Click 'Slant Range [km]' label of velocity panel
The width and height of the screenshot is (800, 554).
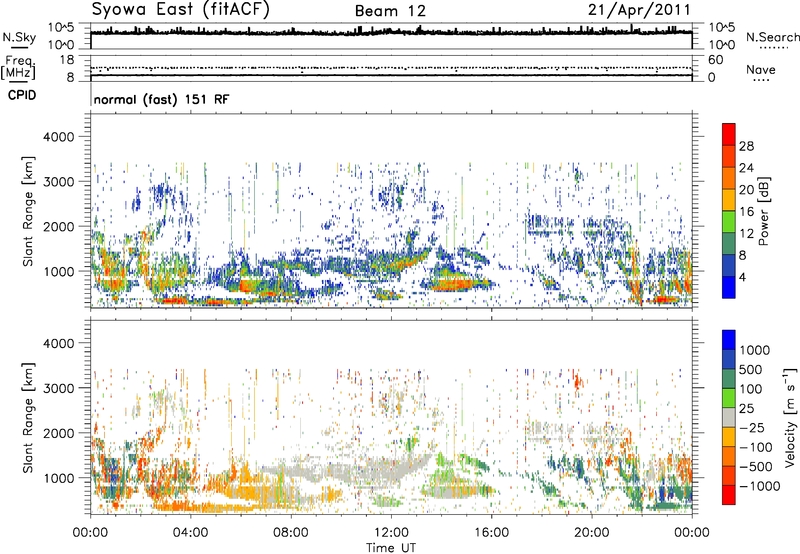coord(28,417)
